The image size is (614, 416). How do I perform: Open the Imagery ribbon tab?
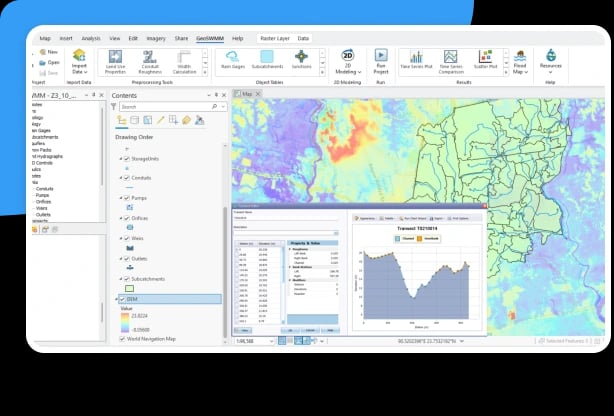(154, 37)
